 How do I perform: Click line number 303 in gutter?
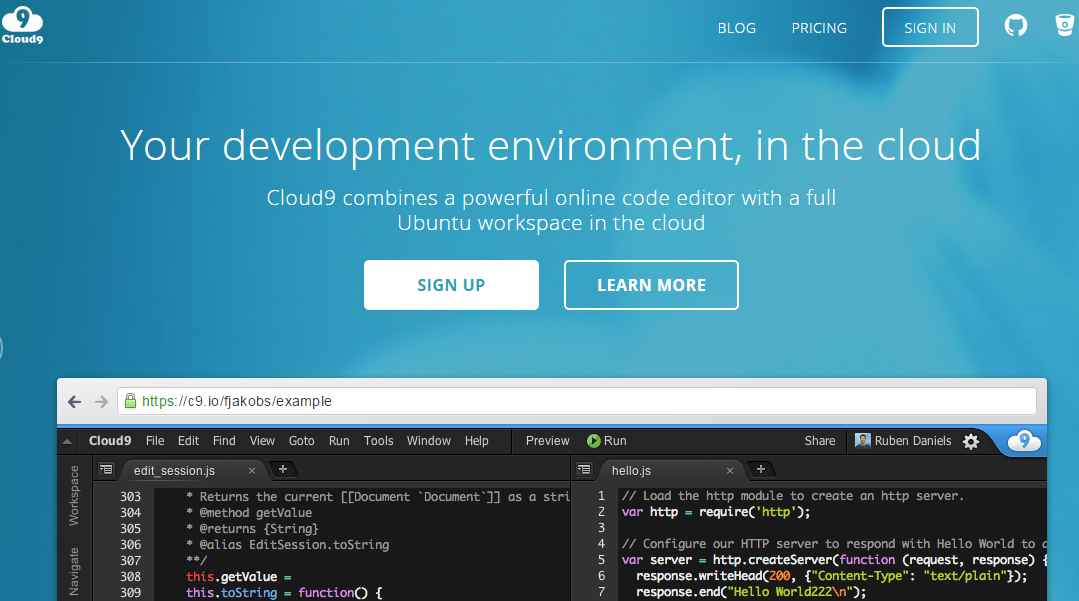(130, 497)
